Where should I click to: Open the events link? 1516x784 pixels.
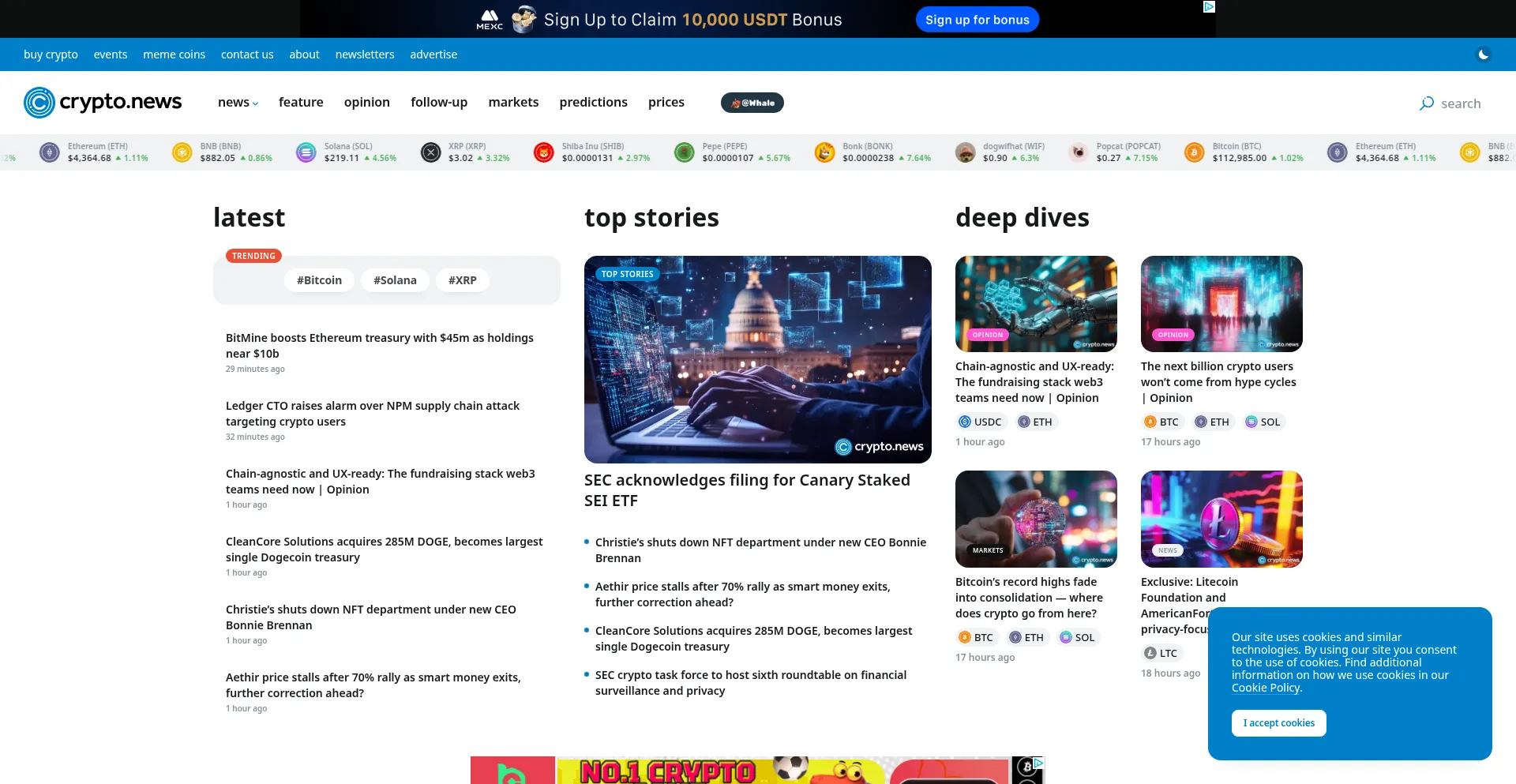pos(111,54)
